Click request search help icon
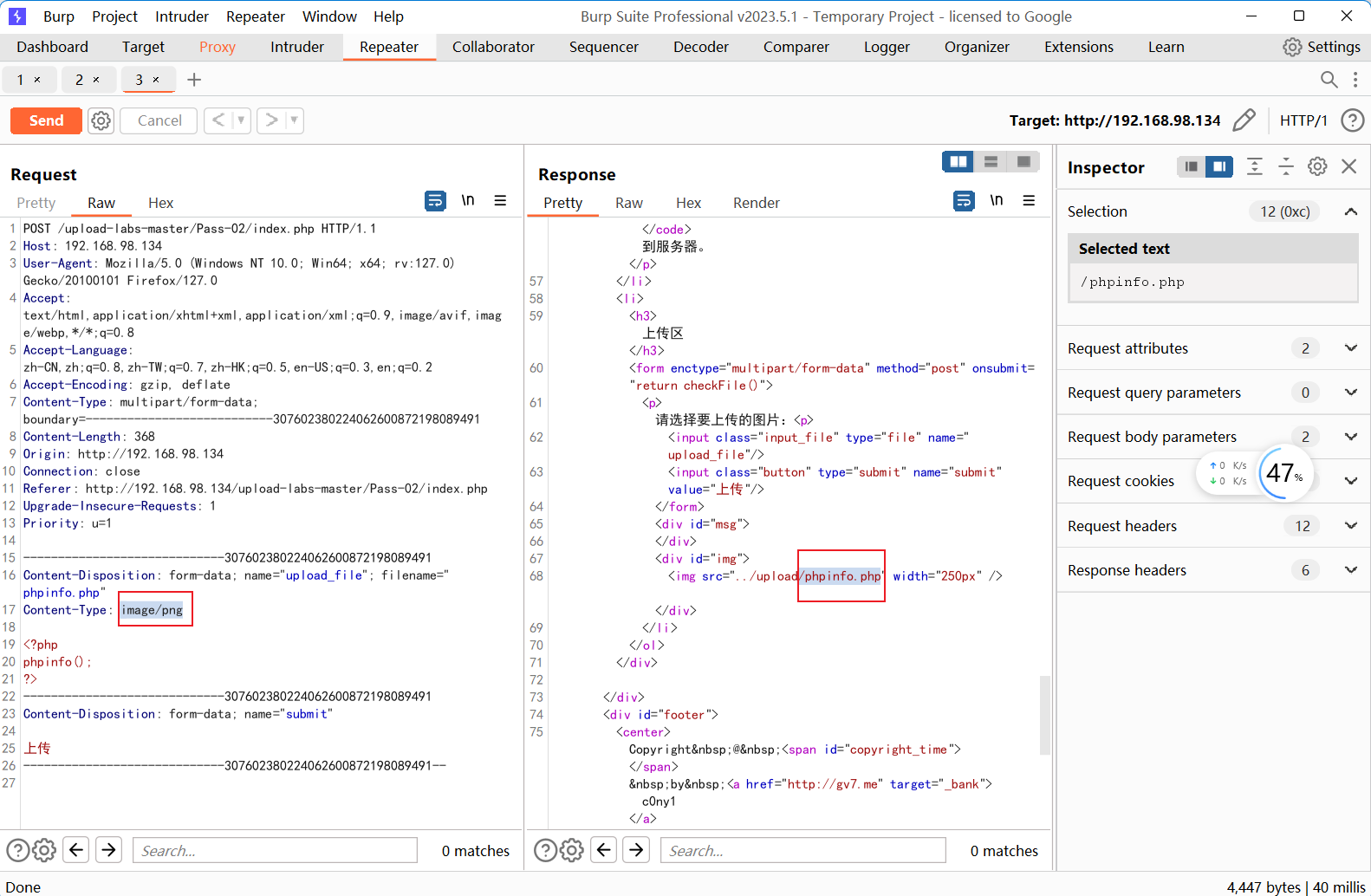The height and width of the screenshot is (896, 1371). [17, 850]
